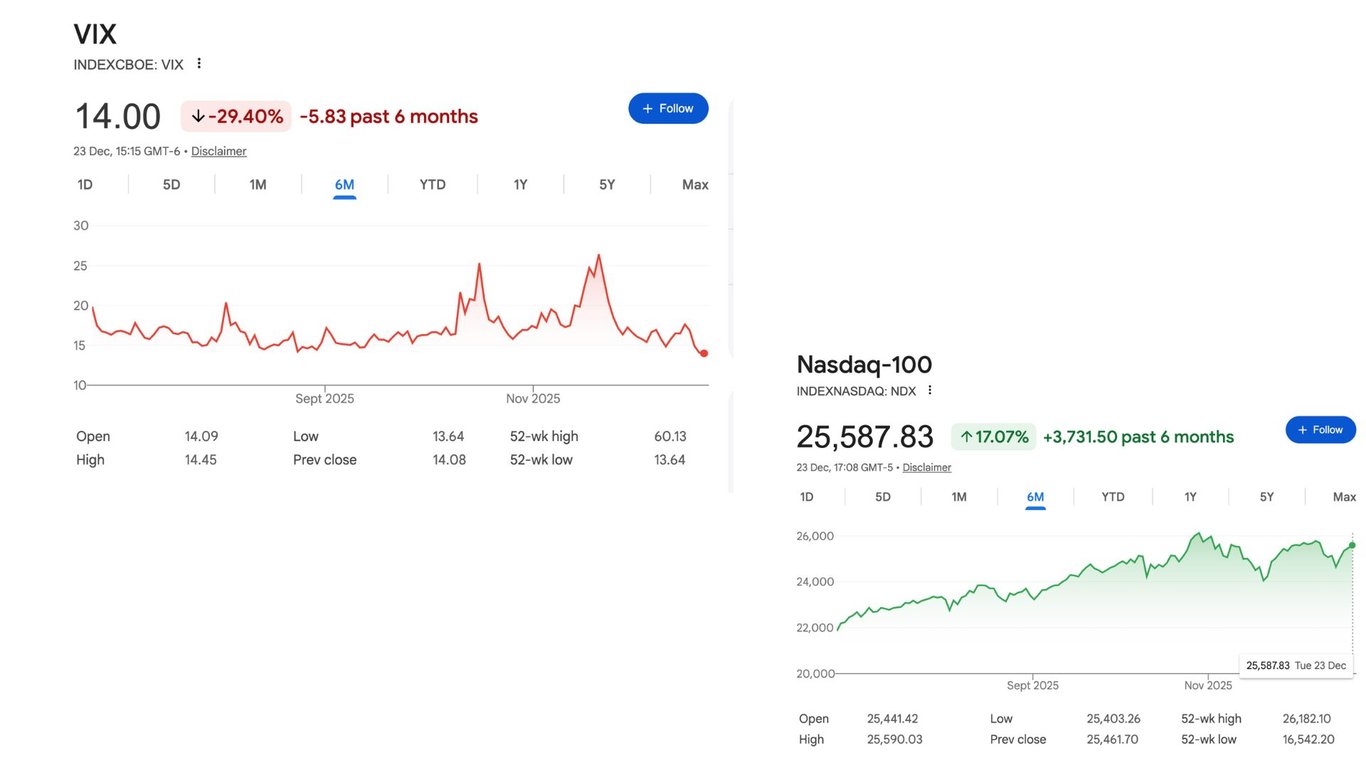Show VIX 5Y history

click(607, 185)
